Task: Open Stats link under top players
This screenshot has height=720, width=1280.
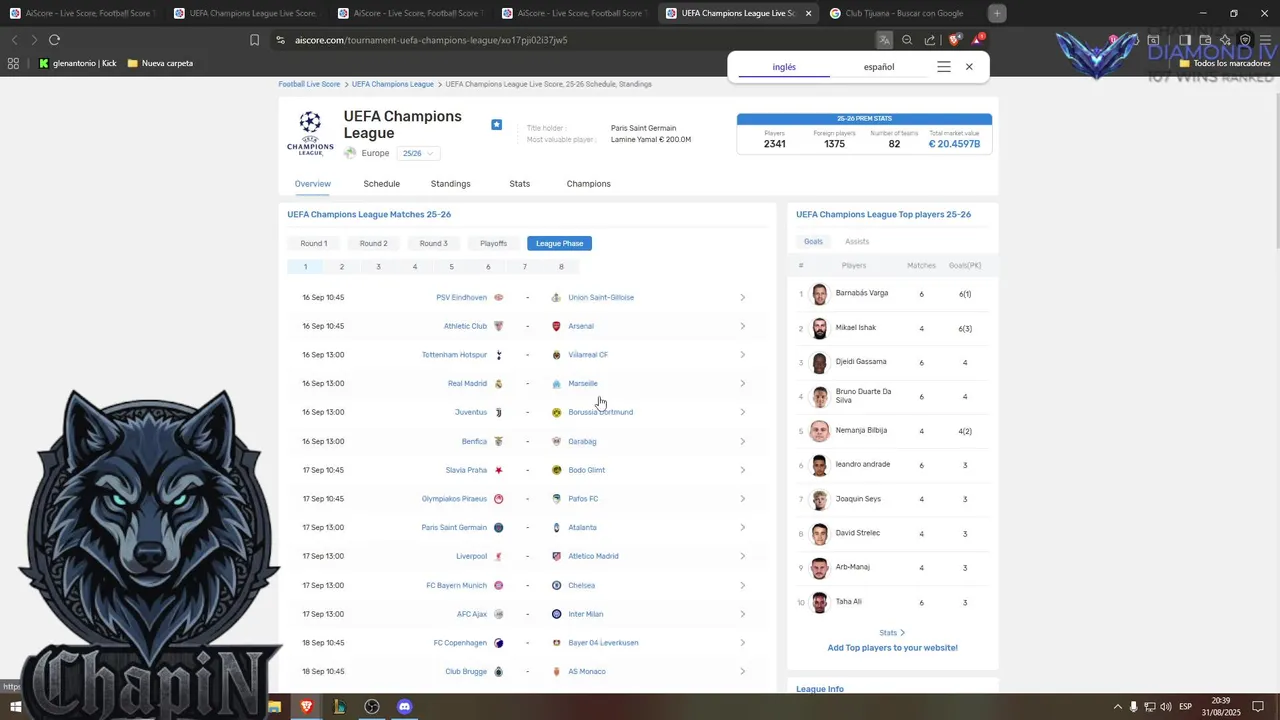Action: (892, 633)
